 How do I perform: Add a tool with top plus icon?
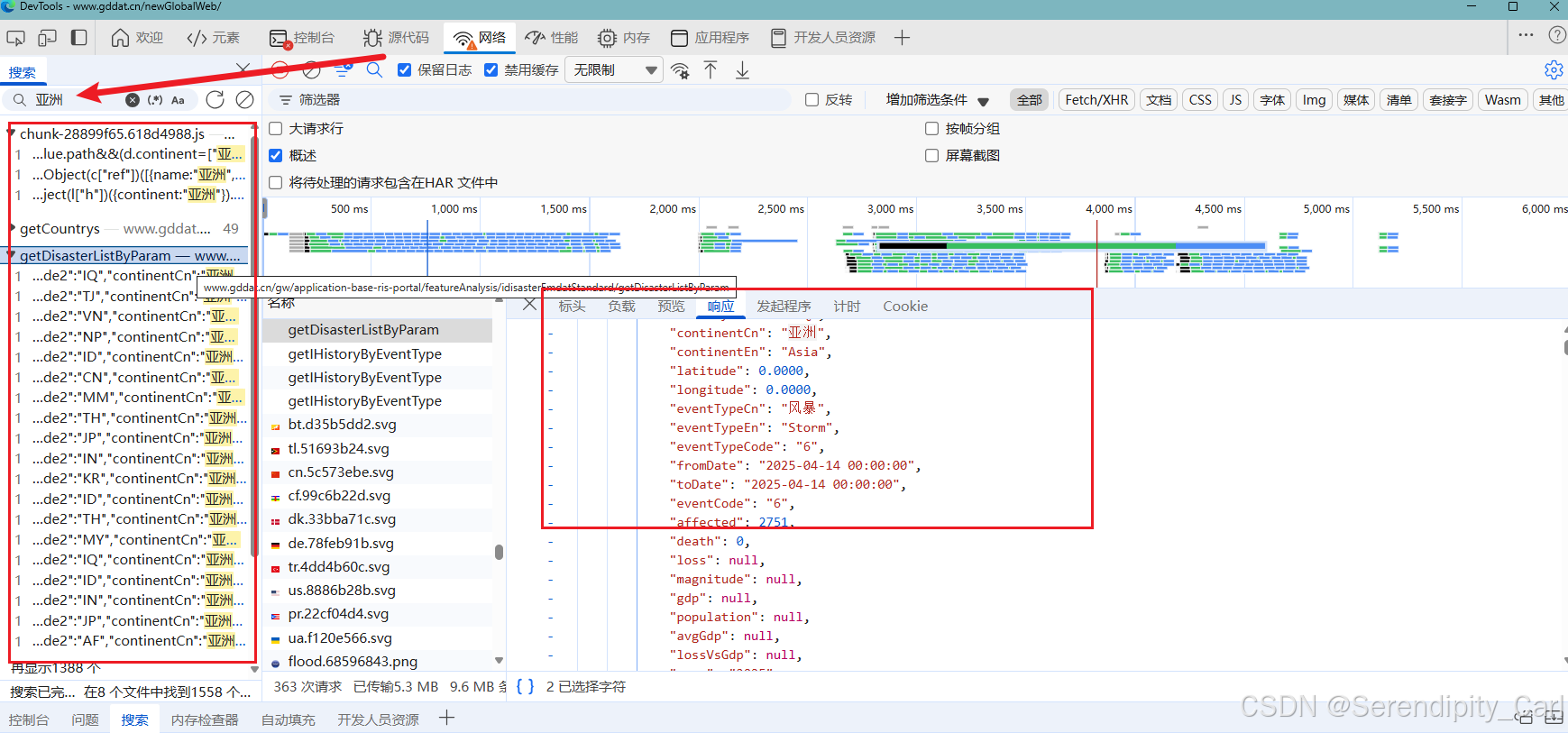point(902,38)
